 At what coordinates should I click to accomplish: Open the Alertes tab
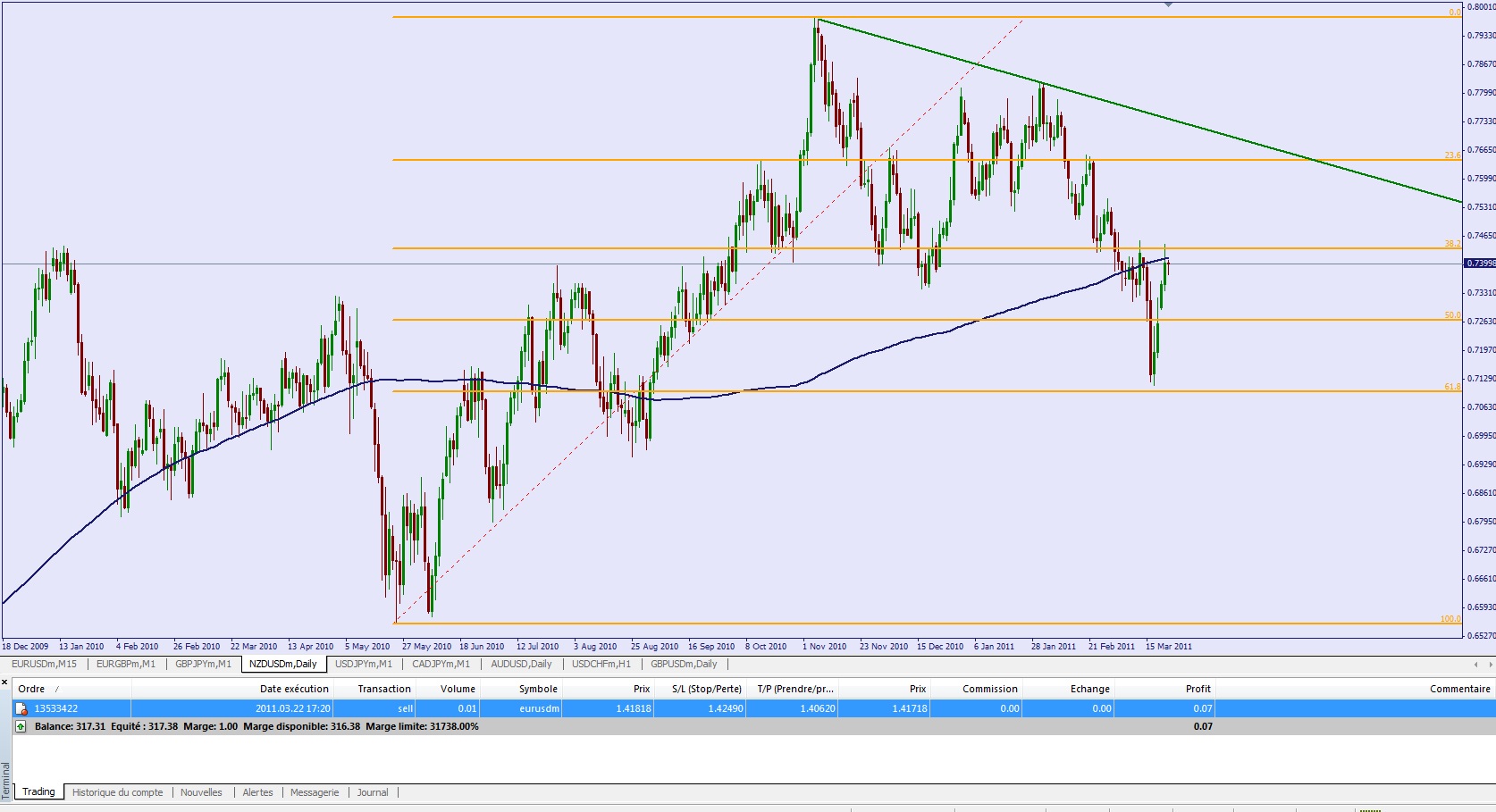pyautogui.click(x=257, y=792)
